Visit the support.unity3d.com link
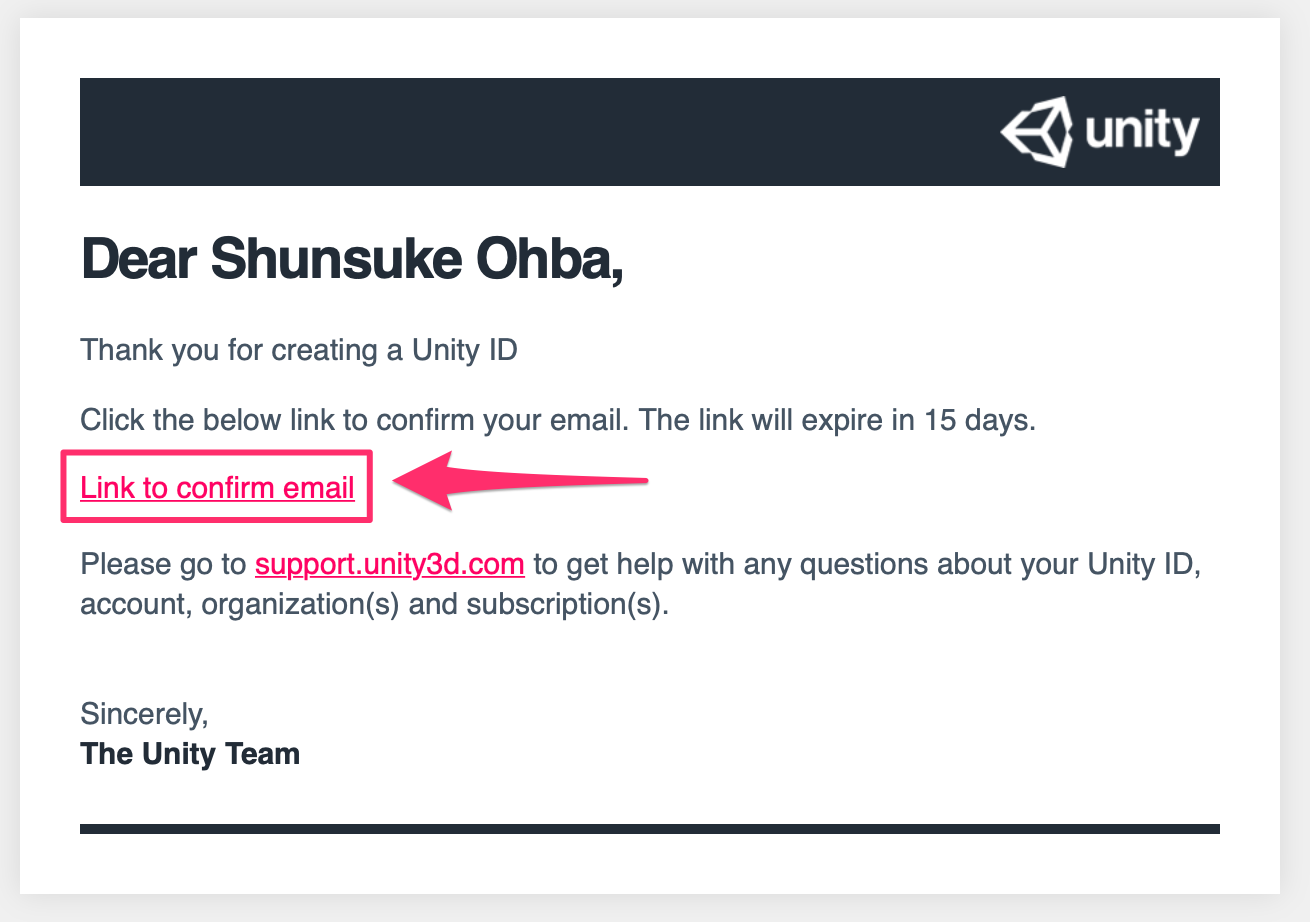 (x=390, y=564)
